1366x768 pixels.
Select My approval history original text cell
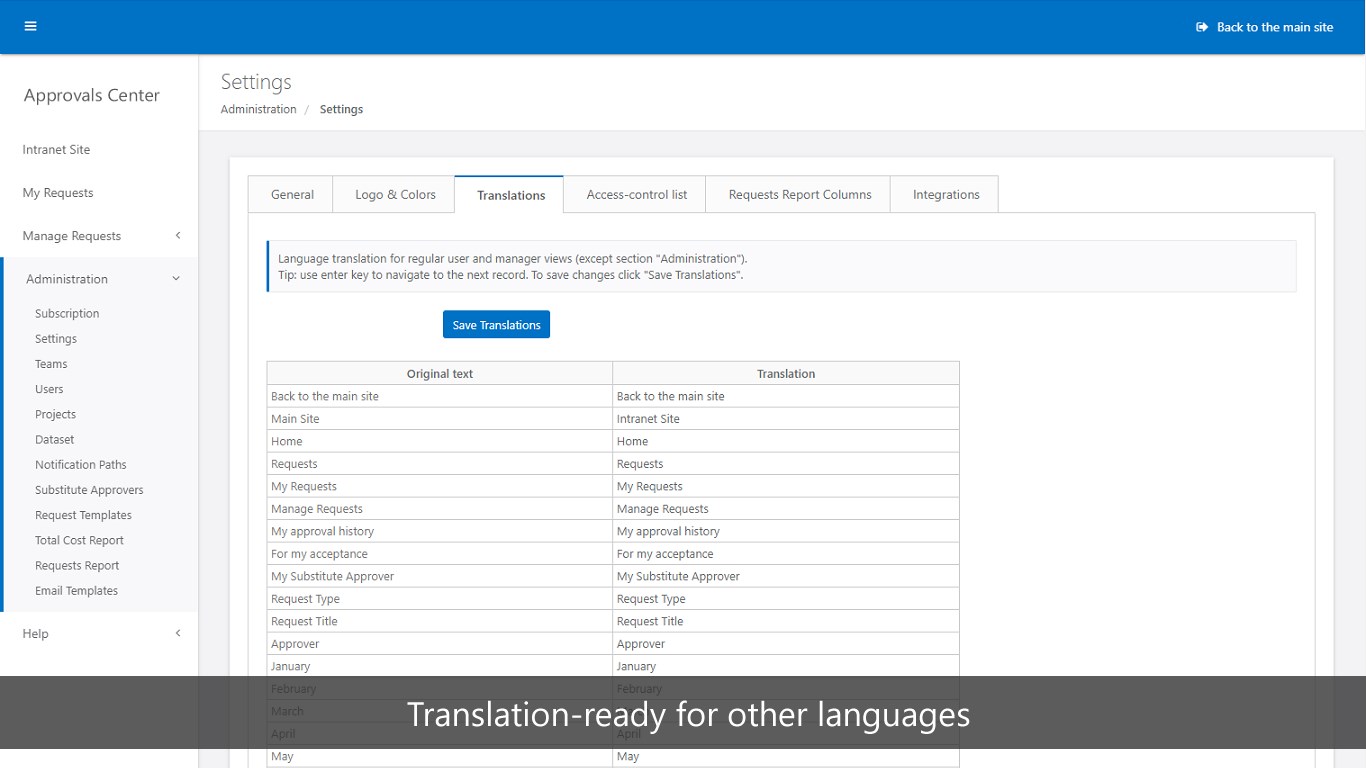pos(440,531)
